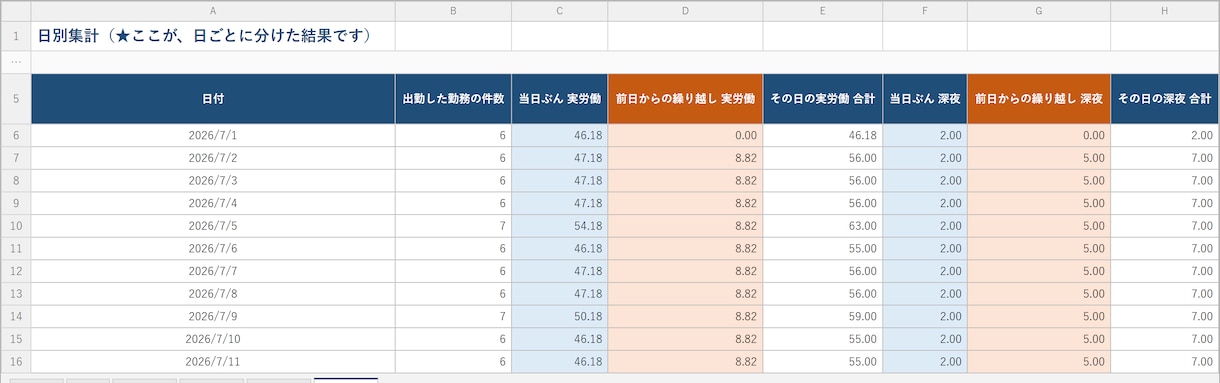Select date cell 2026/7/7
Screen dimensions: 1220x383
coord(213,271)
